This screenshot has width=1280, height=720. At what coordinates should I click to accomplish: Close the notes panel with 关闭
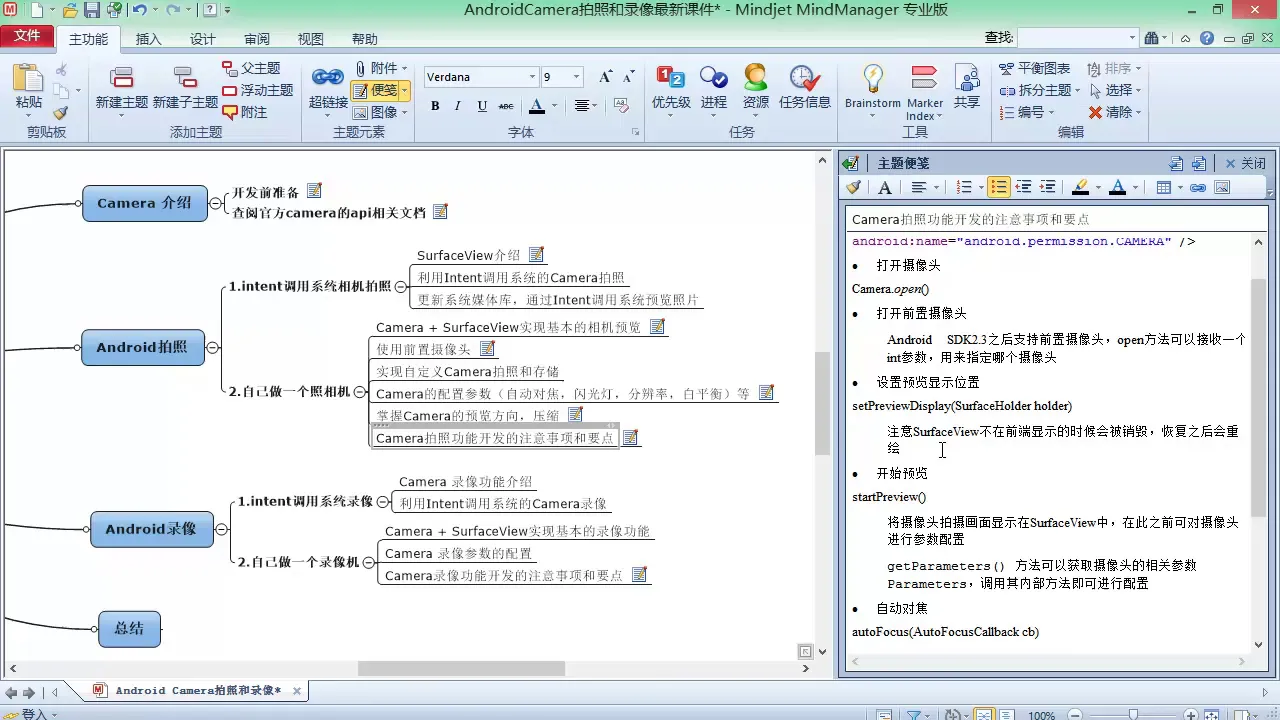point(1245,163)
